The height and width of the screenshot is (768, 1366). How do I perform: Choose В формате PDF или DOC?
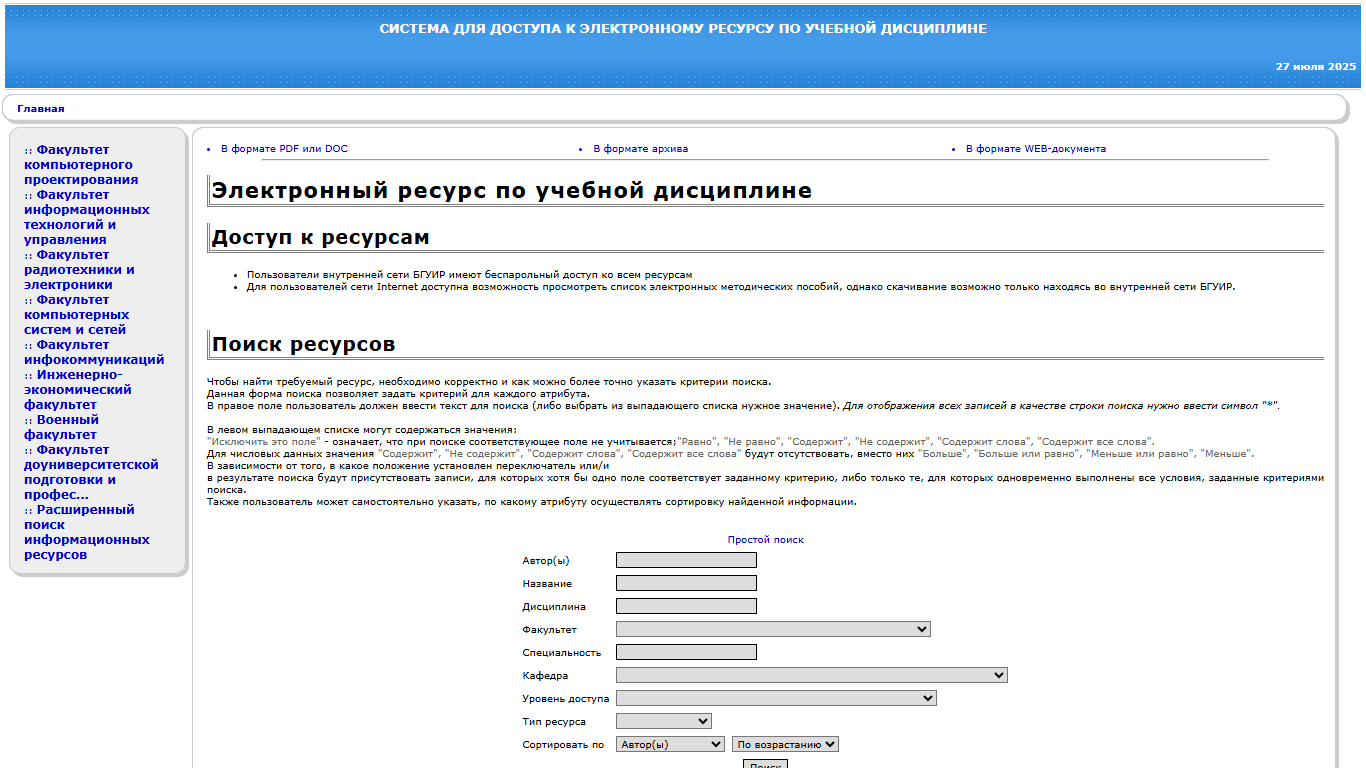click(x=284, y=149)
